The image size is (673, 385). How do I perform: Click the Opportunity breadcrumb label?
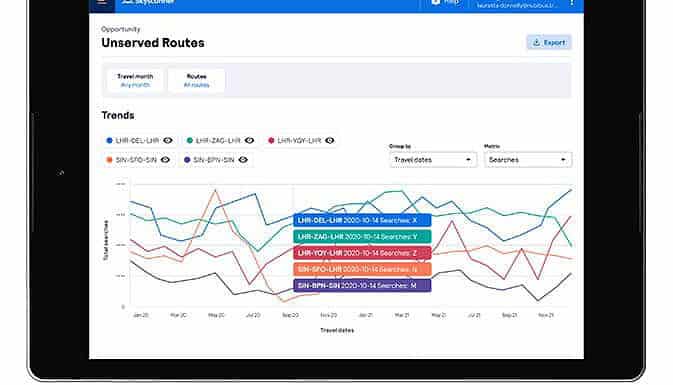click(x=121, y=29)
